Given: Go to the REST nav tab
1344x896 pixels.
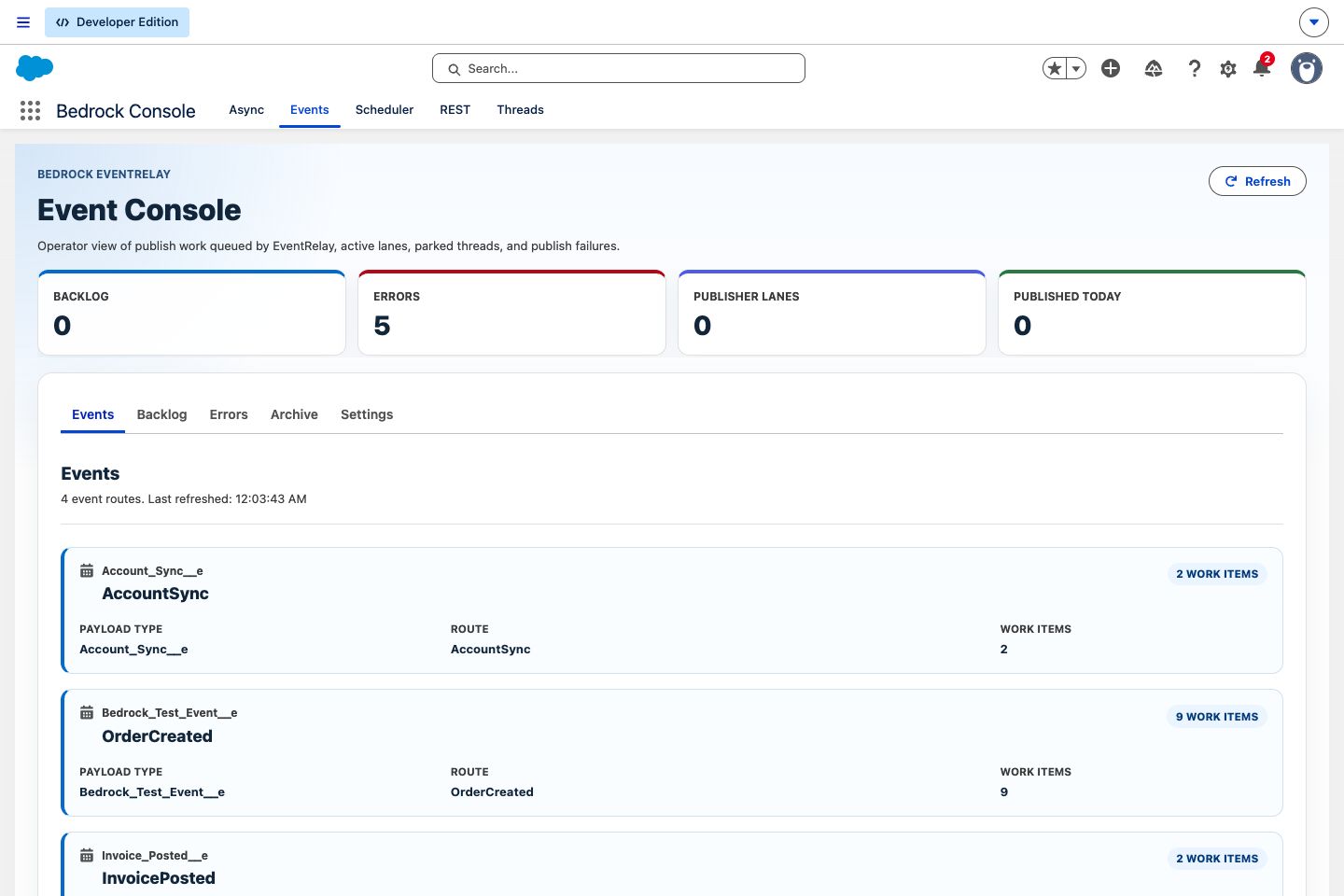Looking at the screenshot, I should [455, 110].
